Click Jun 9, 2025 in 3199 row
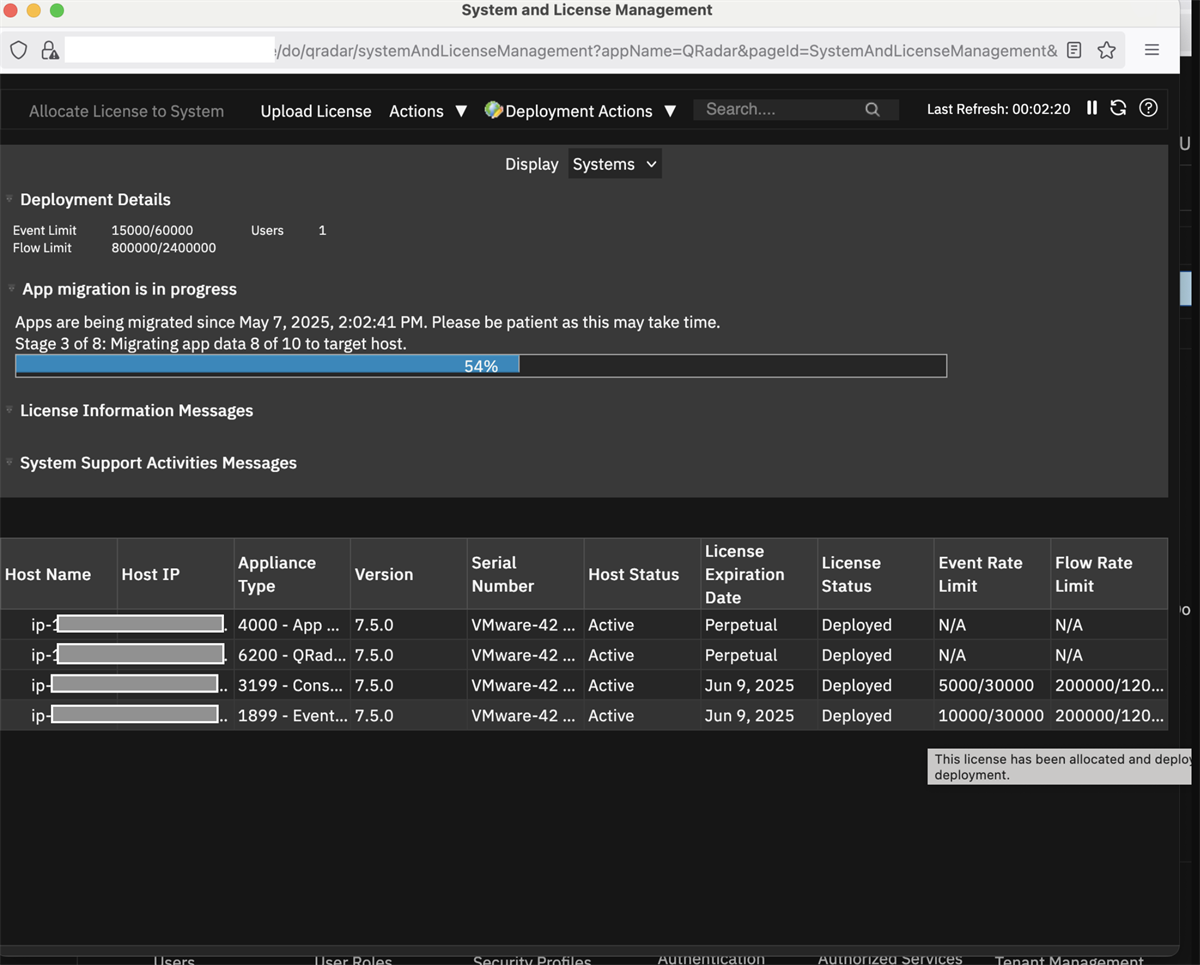The image size is (1200, 965). (x=749, y=685)
